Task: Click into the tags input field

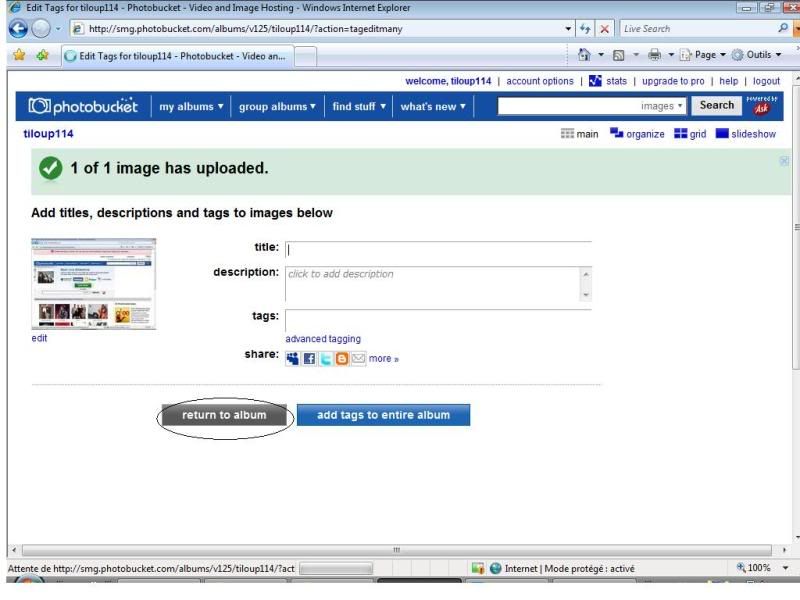Action: 438,319
